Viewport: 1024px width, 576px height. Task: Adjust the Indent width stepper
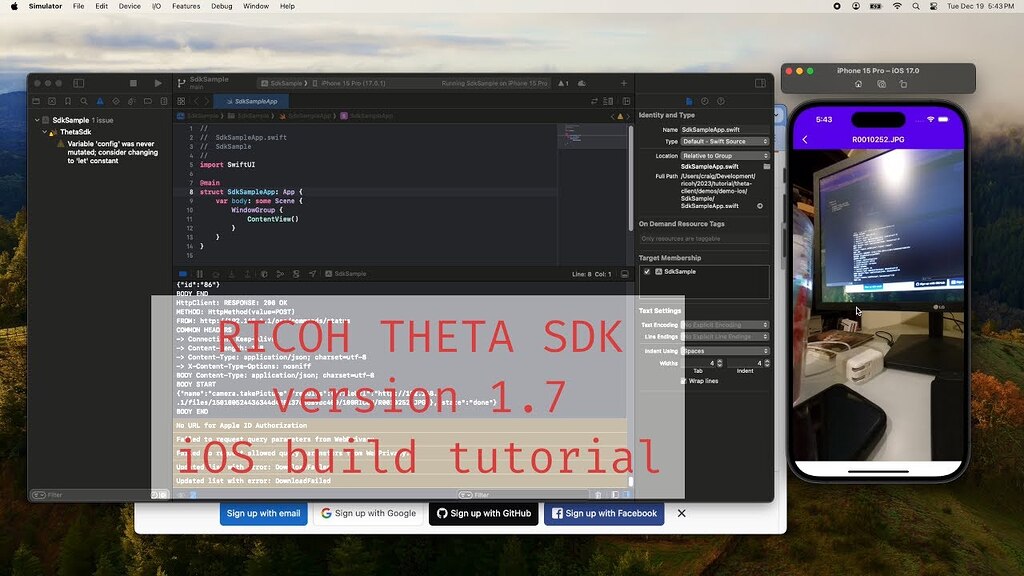pyautogui.click(x=767, y=363)
